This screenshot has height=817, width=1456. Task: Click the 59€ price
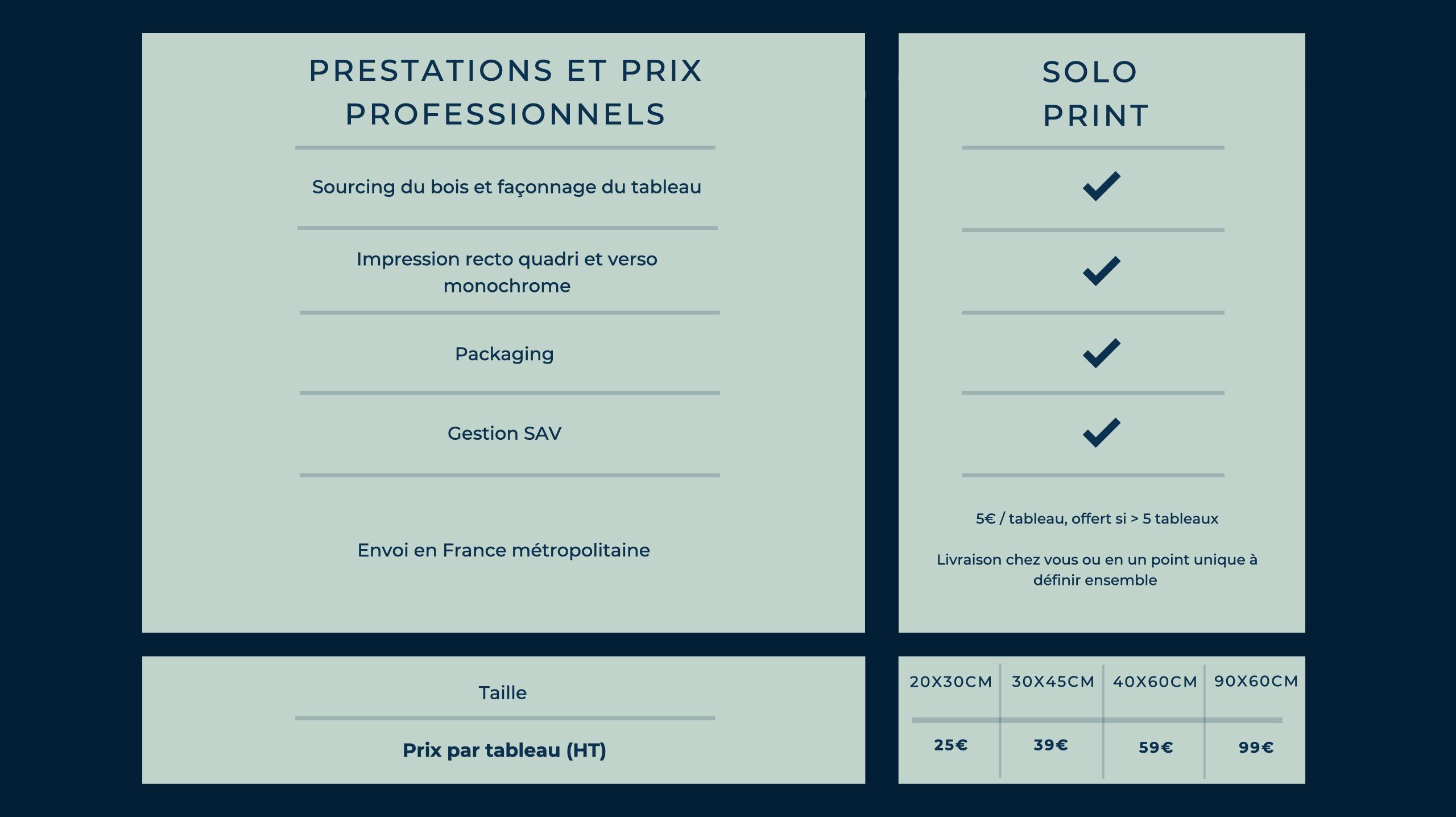tap(1156, 747)
